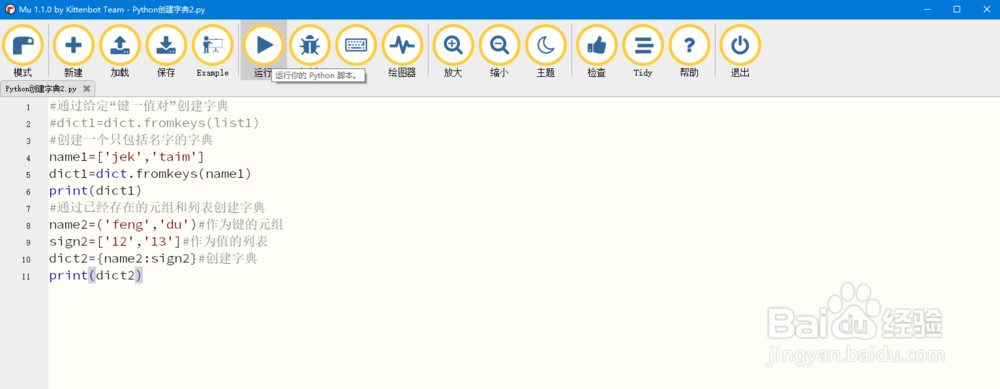1000x389 pixels.
Task: Click line number 11 in gutter
Action: 26,277
